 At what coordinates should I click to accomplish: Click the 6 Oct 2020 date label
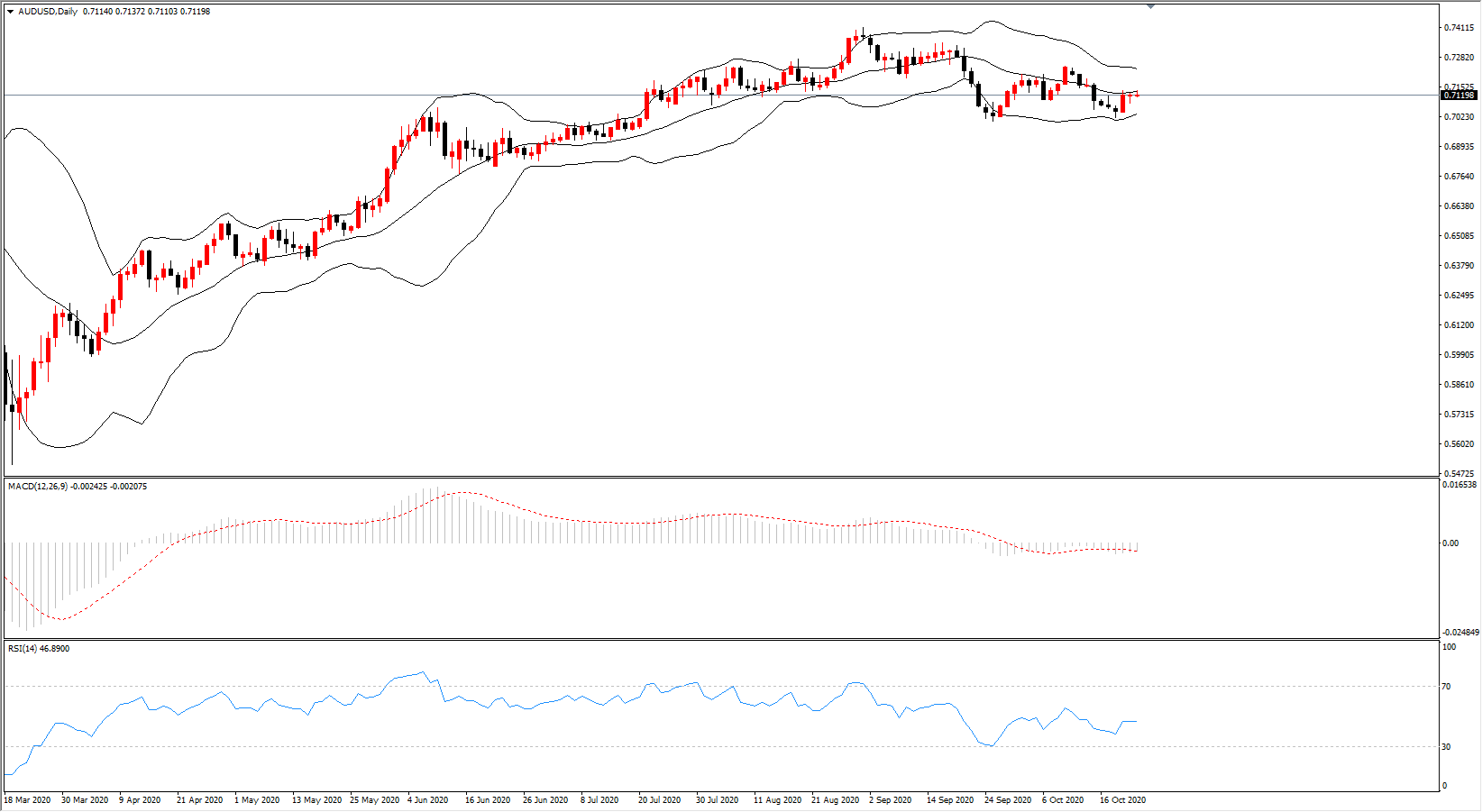click(x=1063, y=800)
